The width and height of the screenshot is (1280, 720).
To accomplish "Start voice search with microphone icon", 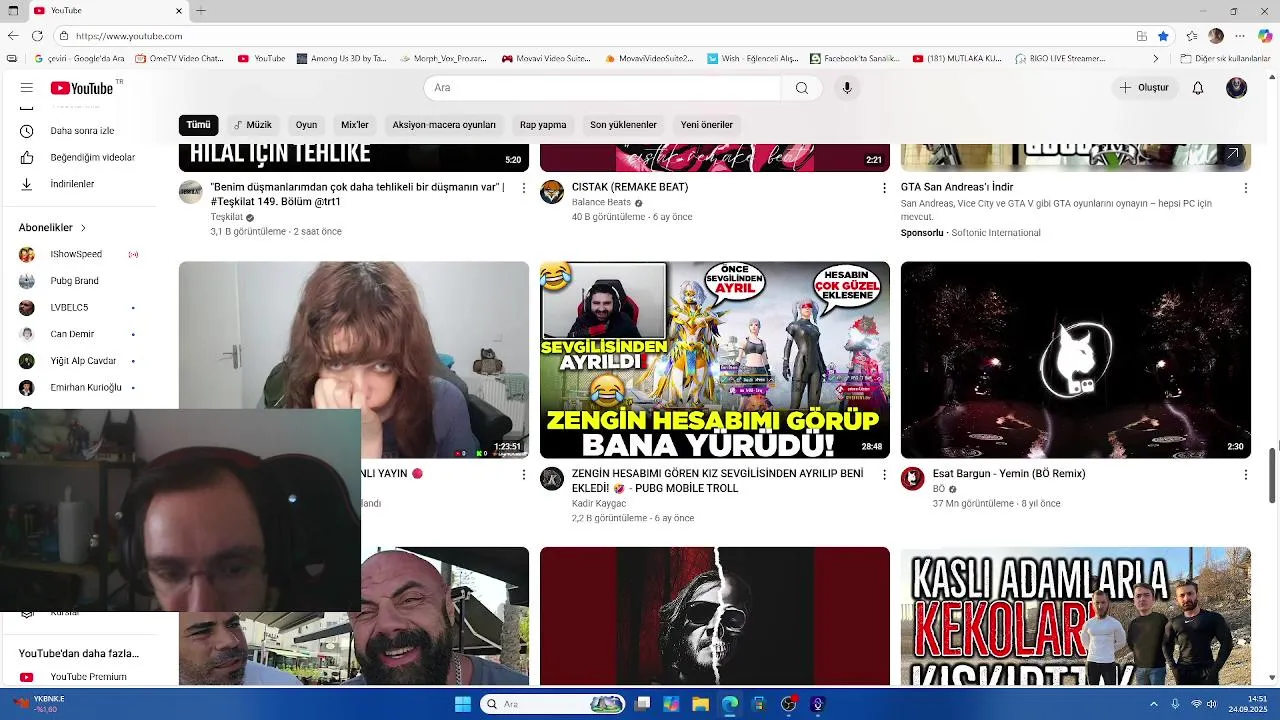I will tap(847, 88).
